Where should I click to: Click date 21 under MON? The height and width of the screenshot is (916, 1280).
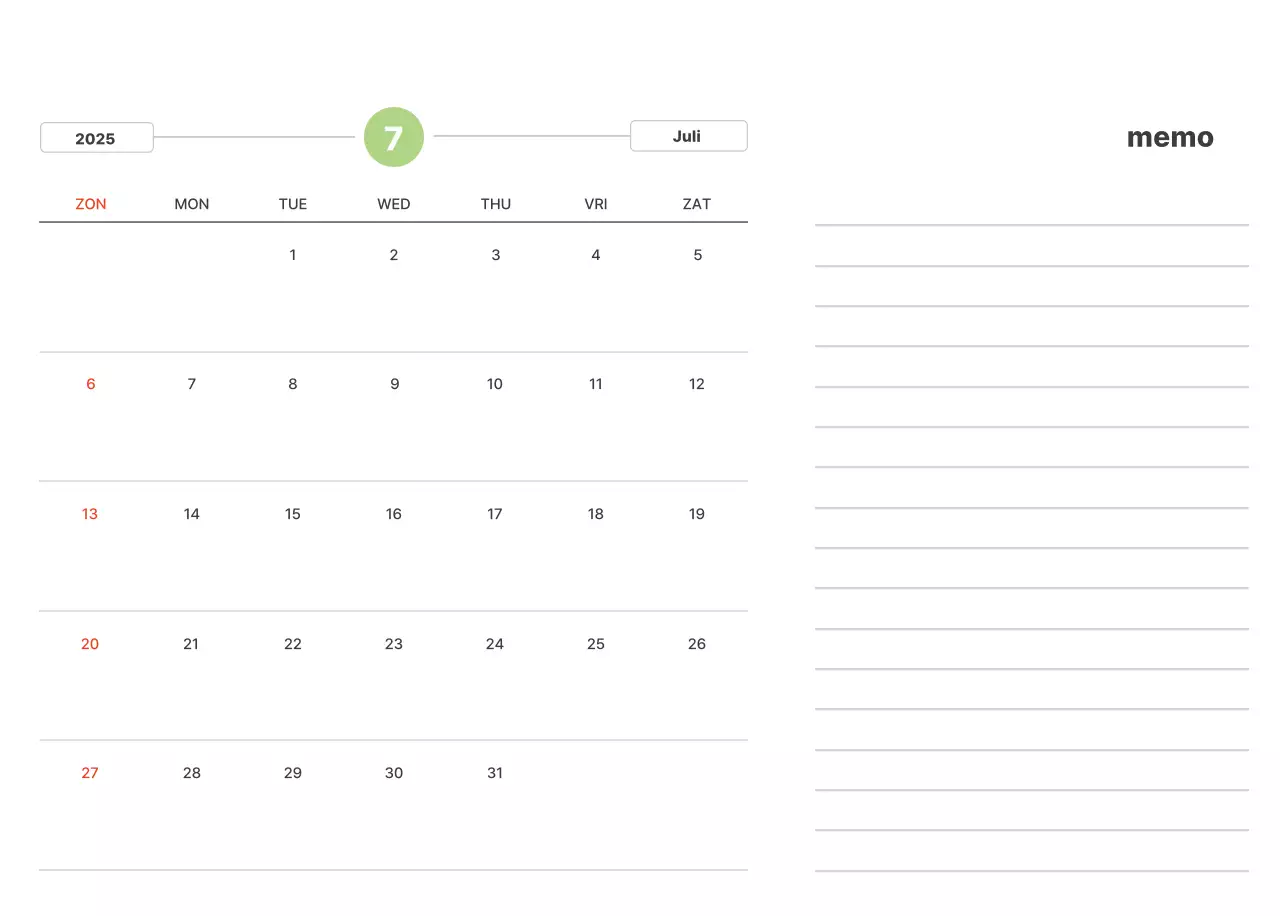pos(191,644)
